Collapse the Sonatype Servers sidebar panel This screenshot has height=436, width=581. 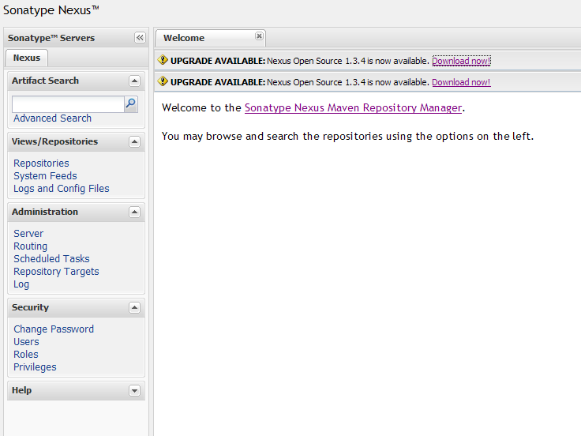[140, 37]
